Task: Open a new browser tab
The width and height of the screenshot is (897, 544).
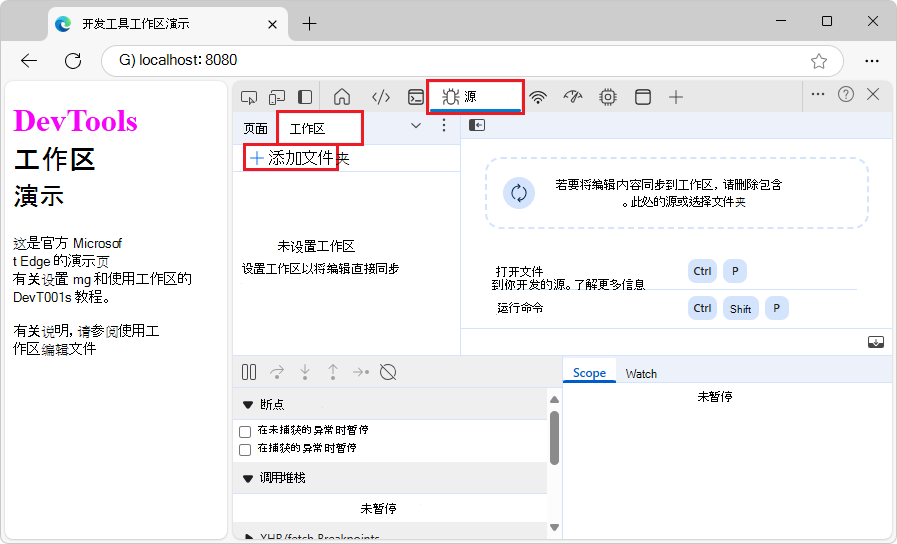Action: pyautogui.click(x=309, y=23)
